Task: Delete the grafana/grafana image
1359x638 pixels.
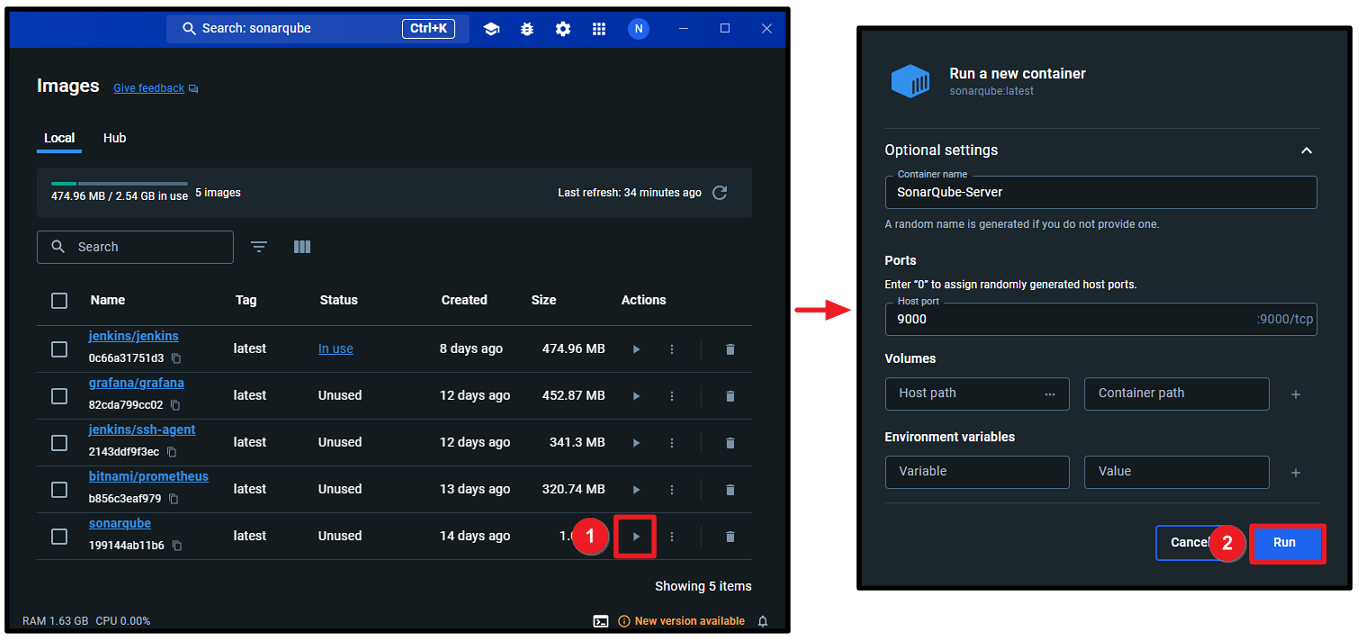Action: (730, 396)
